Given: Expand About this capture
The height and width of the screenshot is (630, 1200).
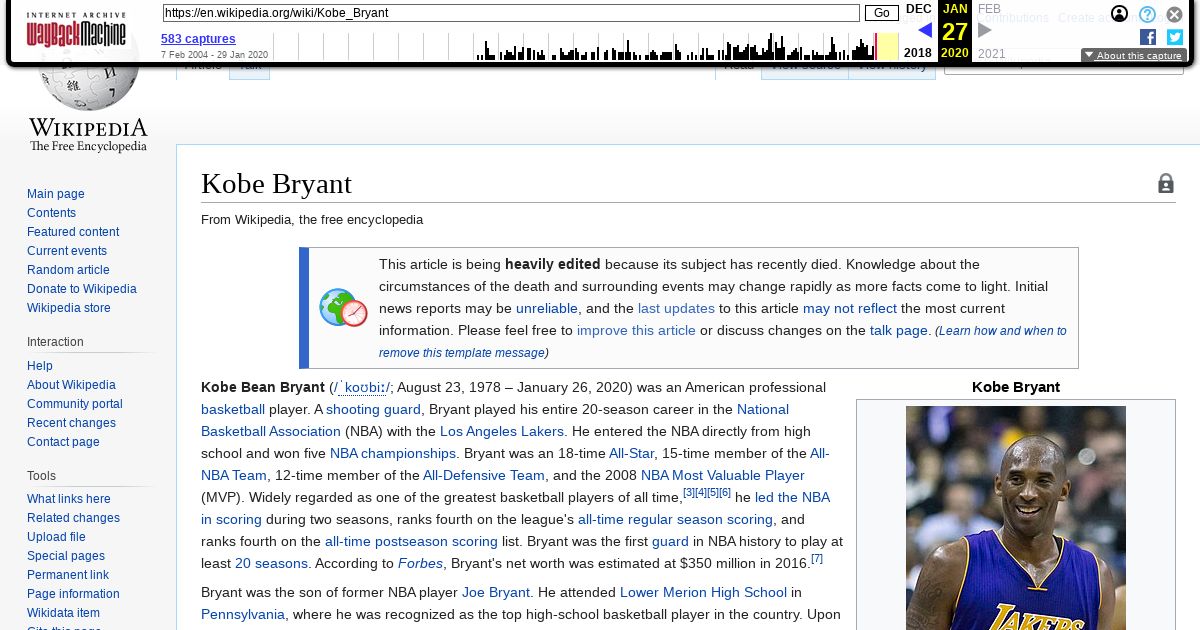Looking at the screenshot, I should 1133,56.
